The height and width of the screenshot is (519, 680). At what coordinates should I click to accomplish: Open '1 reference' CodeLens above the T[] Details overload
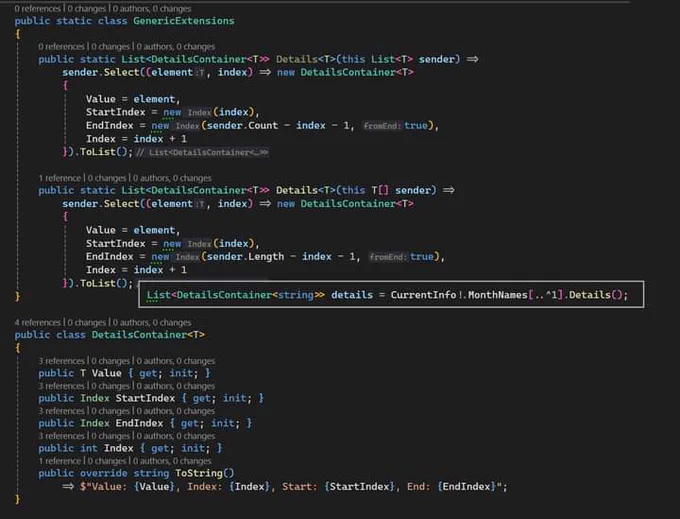[x=59, y=178]
